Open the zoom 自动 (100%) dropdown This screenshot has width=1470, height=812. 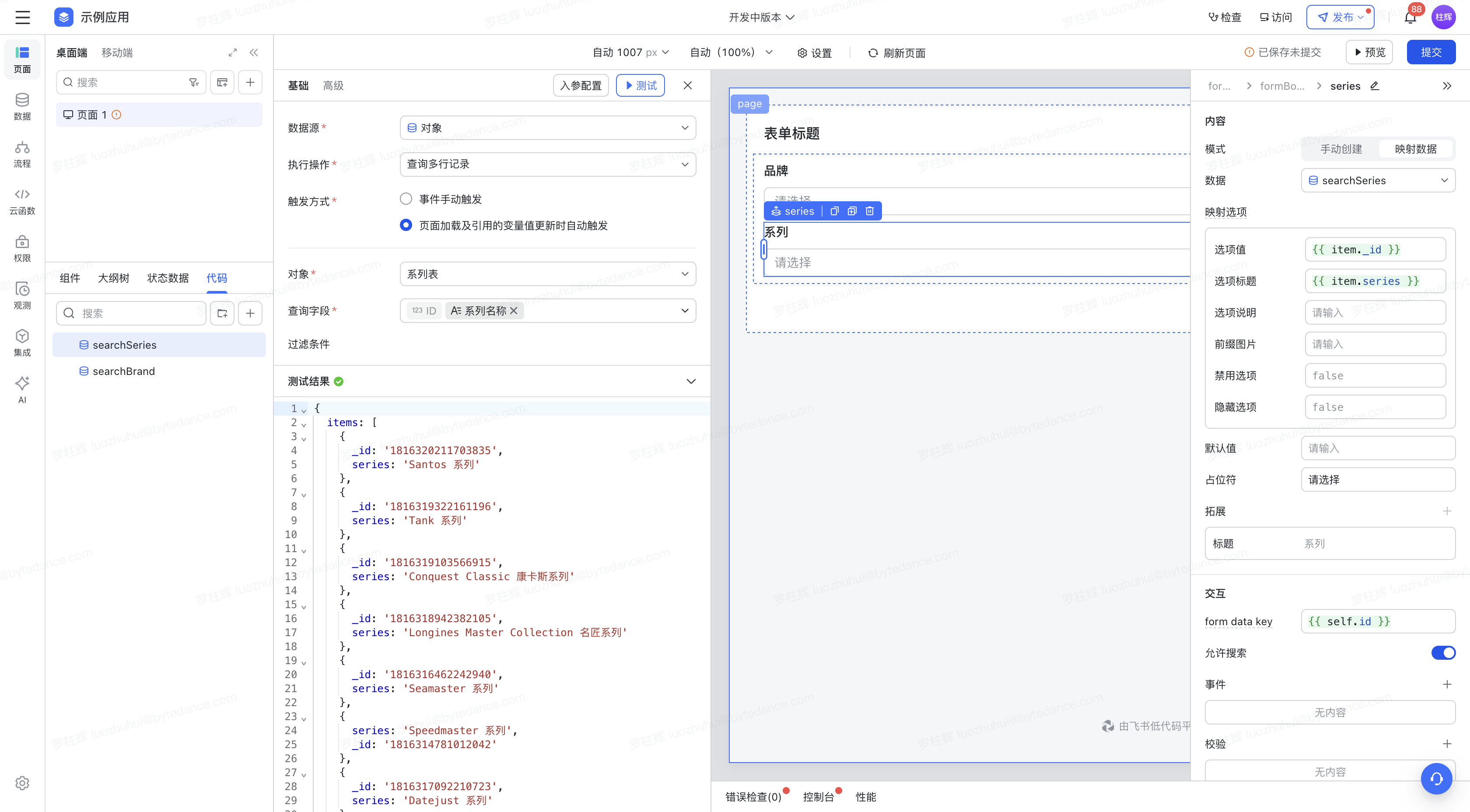tap(731, 52)
